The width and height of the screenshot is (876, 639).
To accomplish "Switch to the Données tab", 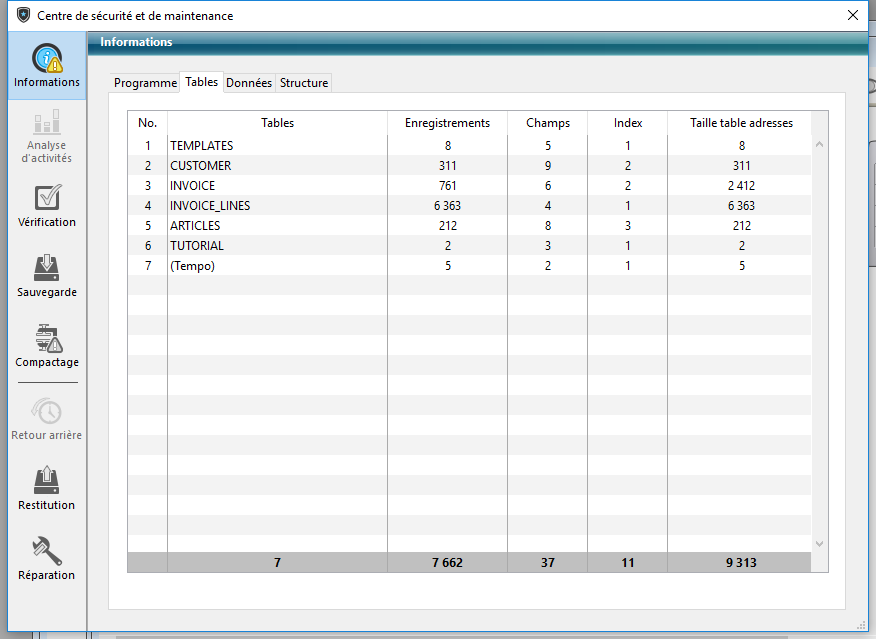I will tap(249, 83).
